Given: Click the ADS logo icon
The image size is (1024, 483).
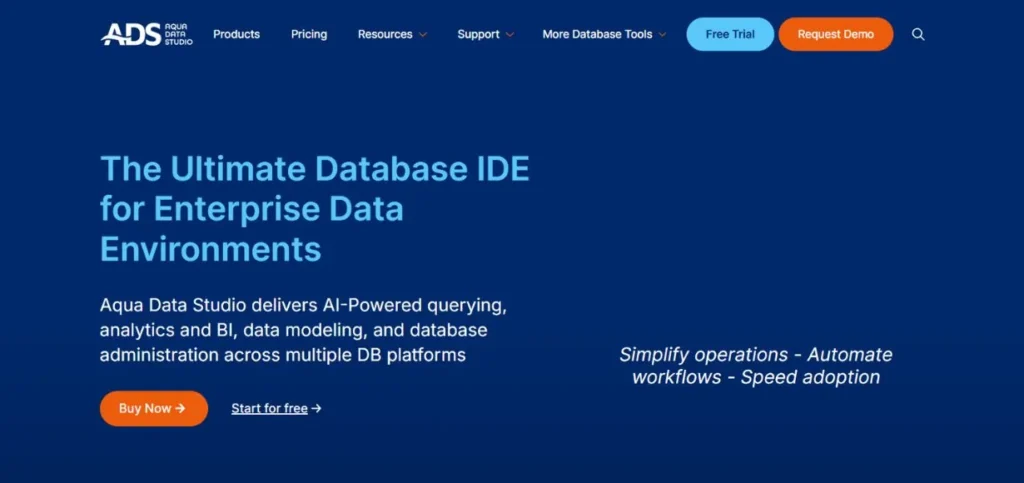Looking at the screenshot, I should coord(130,34).
